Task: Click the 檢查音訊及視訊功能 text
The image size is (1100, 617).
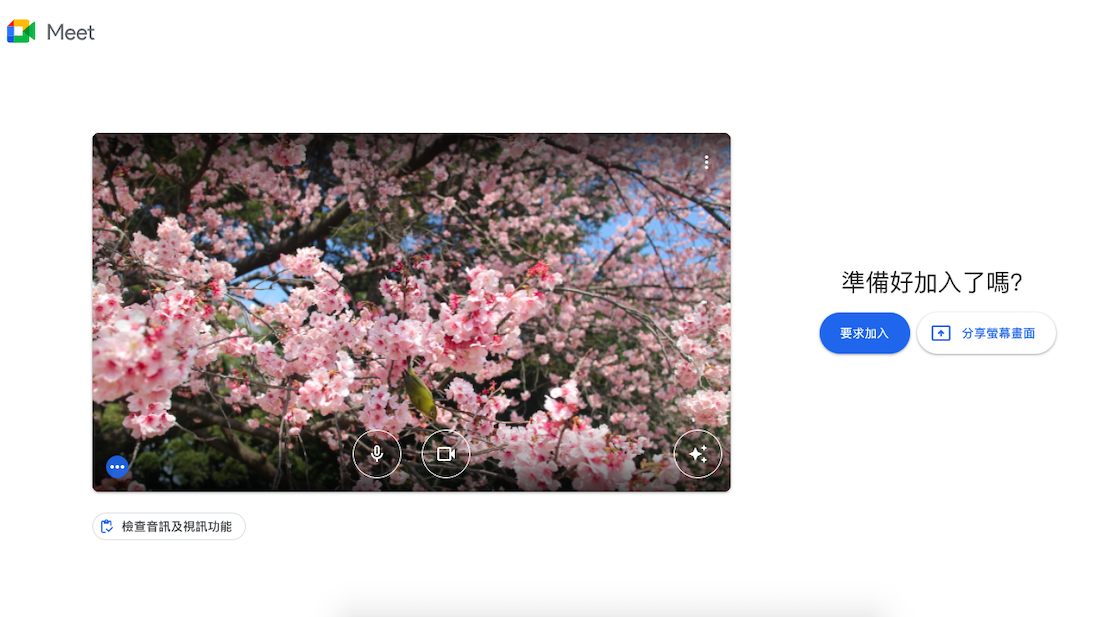Action: point(177,526)
